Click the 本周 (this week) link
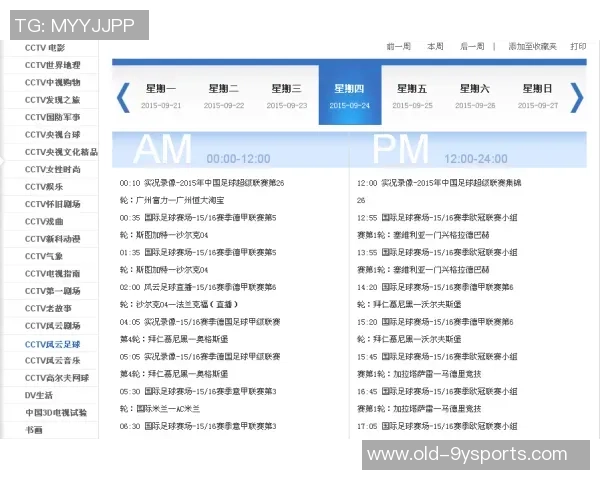The image size is (600, 480). tap(435, 46)
